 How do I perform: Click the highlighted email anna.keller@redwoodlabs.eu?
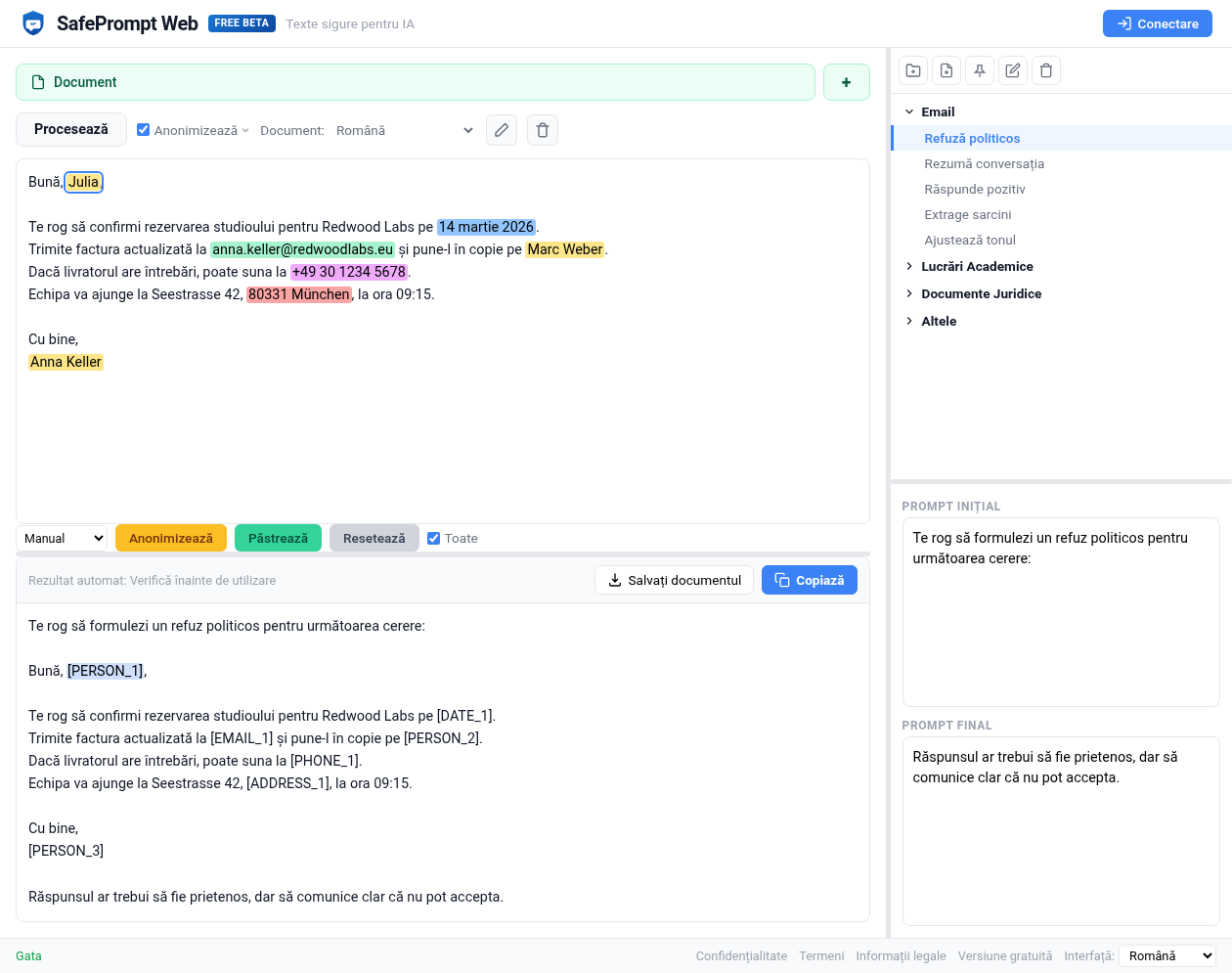(x=302, y=249)
